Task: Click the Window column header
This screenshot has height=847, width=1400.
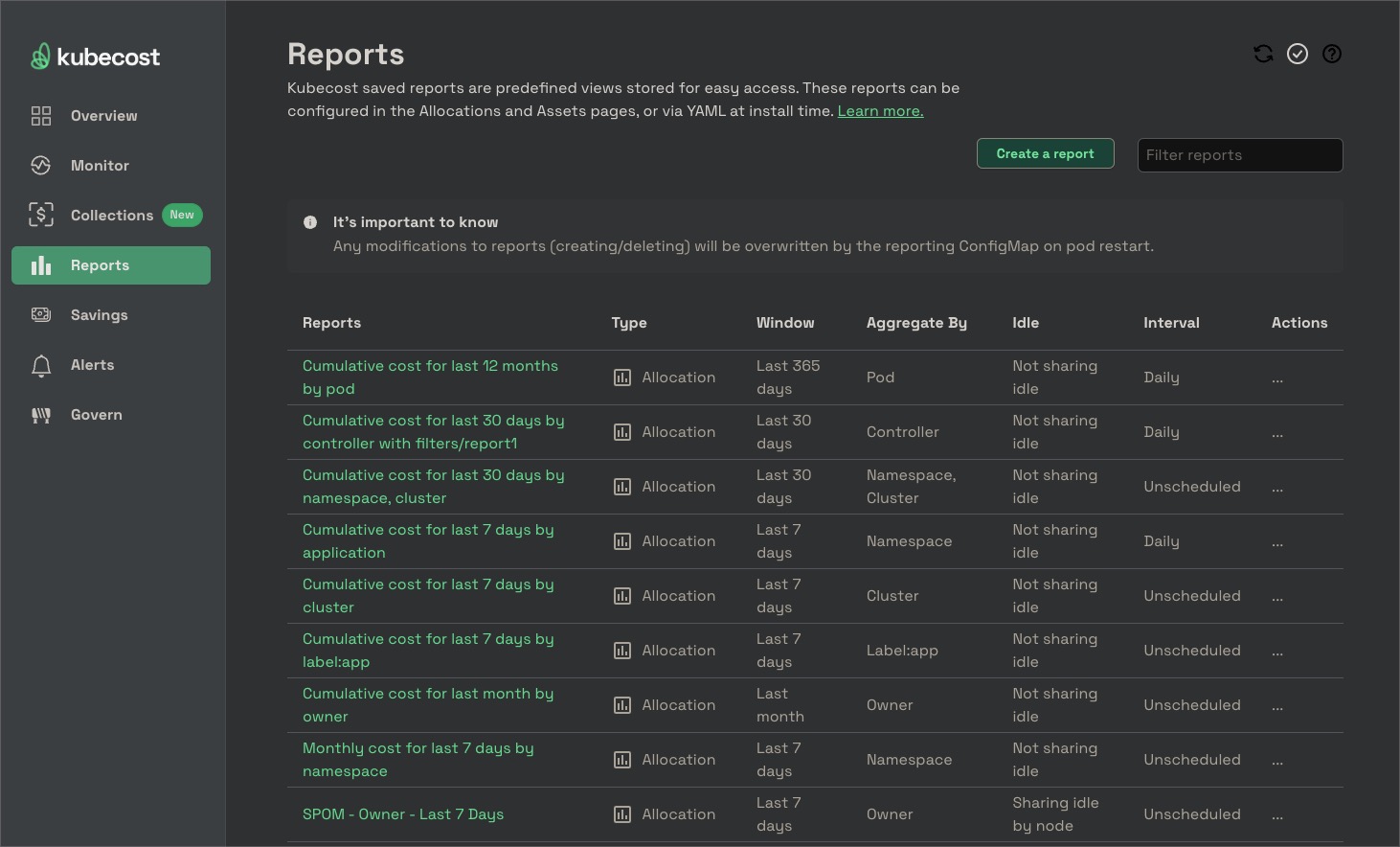Action: [785, 323]
